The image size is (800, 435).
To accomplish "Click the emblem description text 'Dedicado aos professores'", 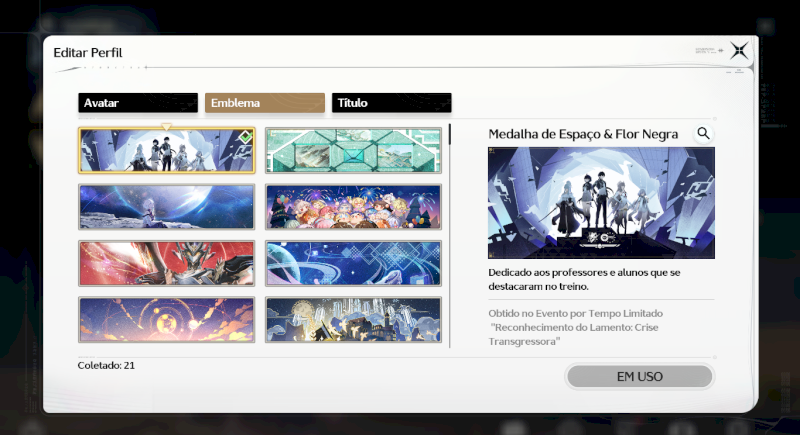I will coord(584,279).
